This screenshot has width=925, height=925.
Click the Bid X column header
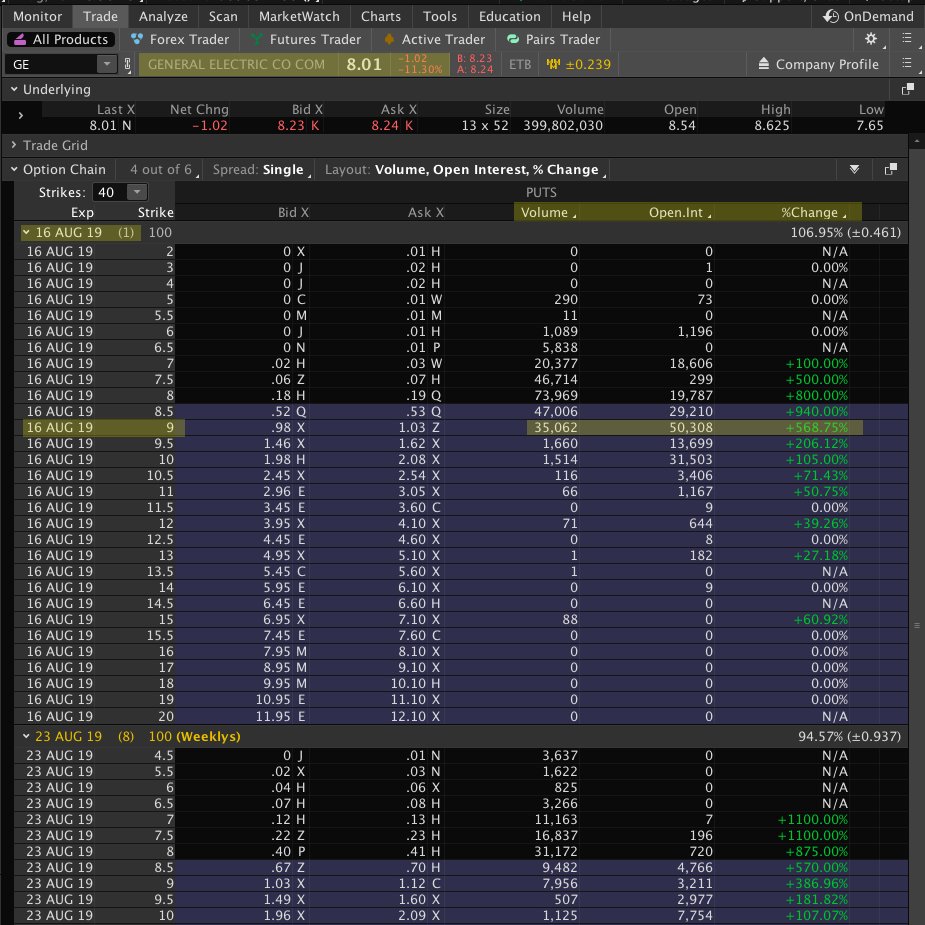pos(293,212)
